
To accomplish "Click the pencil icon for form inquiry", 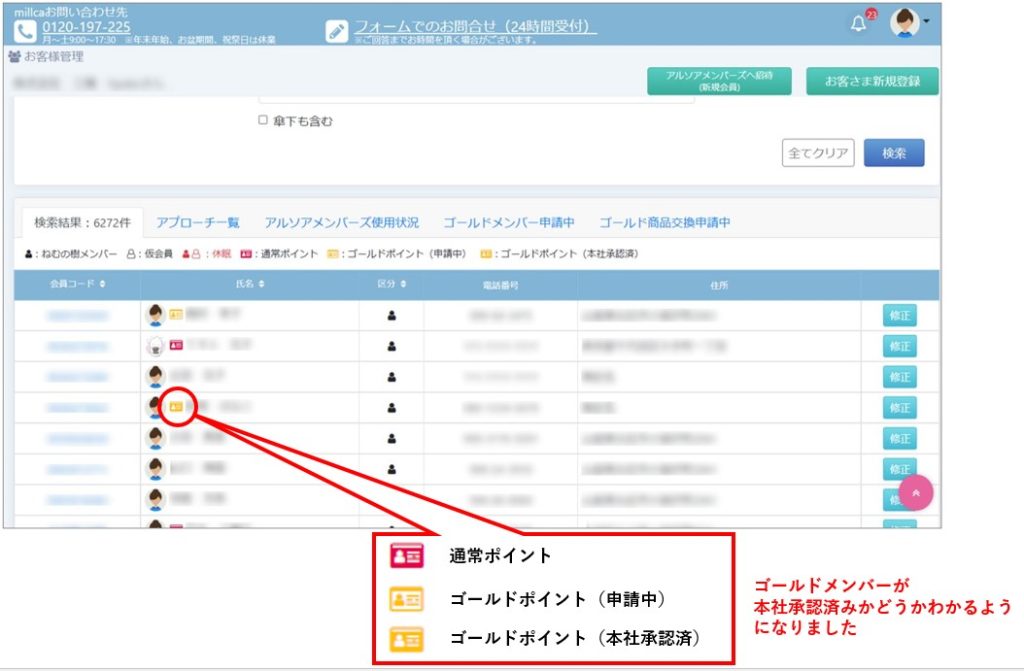I will pyautogui.click(x=337, y=30).
